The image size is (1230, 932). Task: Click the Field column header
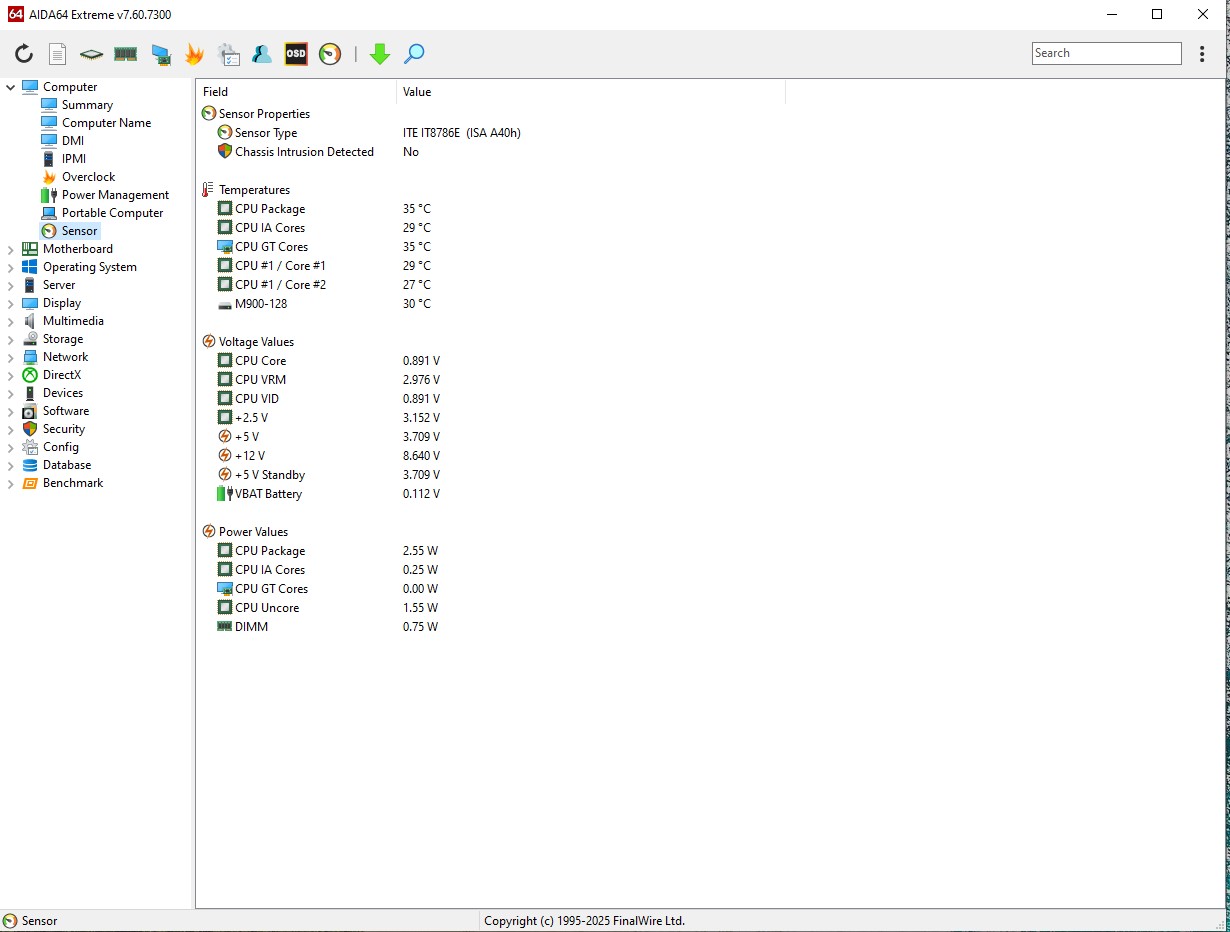216,92
